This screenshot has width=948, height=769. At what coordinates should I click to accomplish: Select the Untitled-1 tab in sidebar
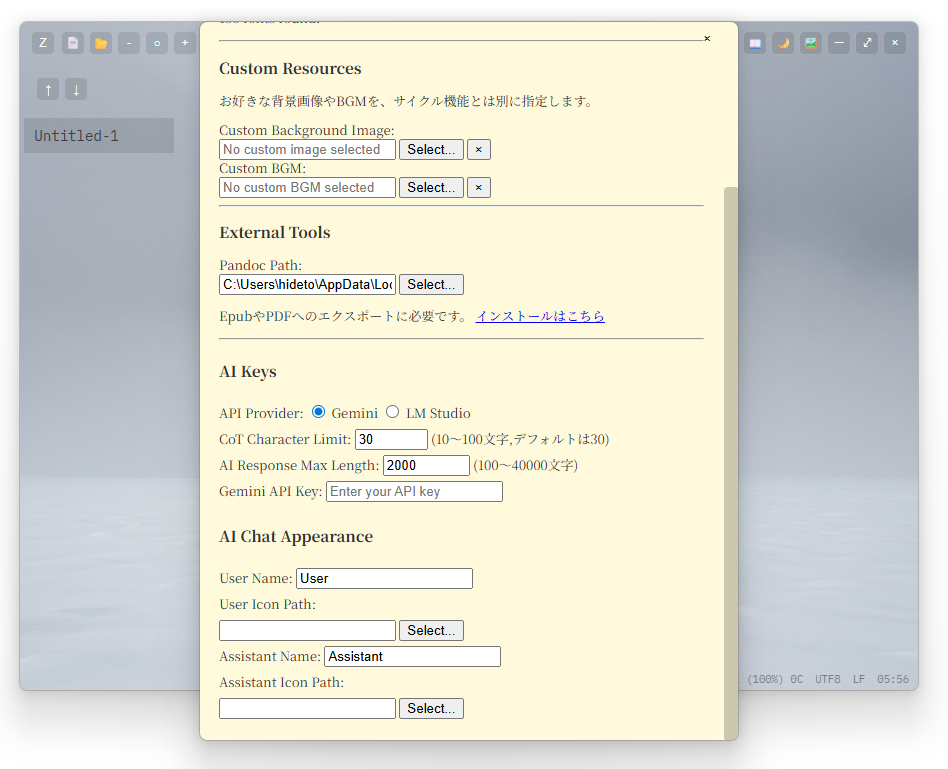pos(99,135)
